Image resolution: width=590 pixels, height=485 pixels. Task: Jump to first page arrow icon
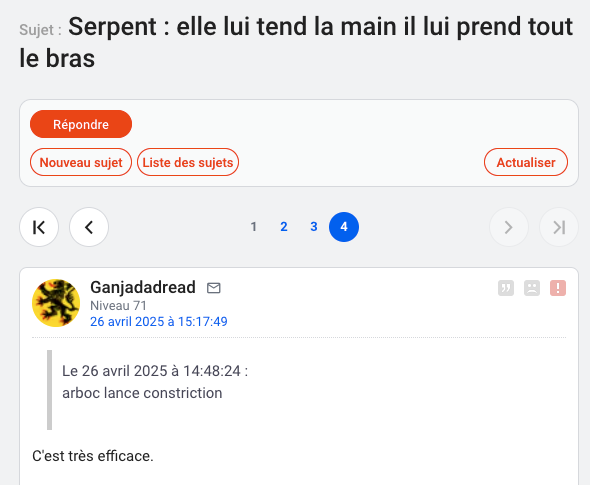click(x=39, y=227)
